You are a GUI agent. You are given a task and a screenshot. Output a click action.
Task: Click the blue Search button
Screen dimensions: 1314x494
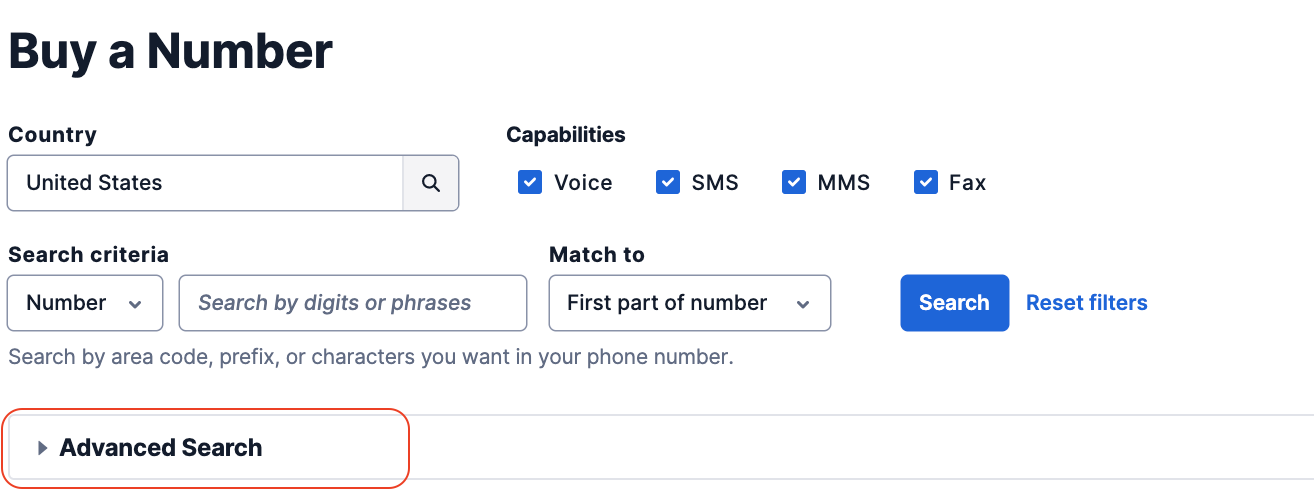click(955, 303)
